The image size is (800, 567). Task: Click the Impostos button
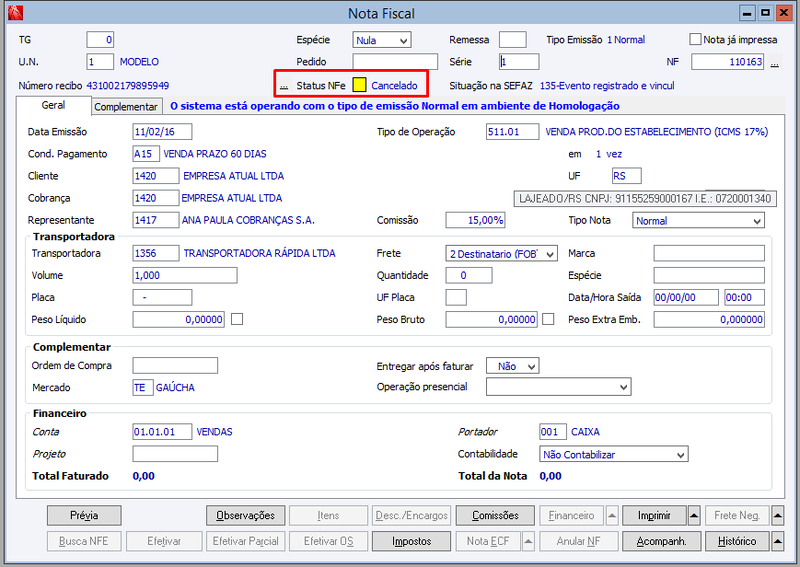pyautogui.click(x=411, y=541)
